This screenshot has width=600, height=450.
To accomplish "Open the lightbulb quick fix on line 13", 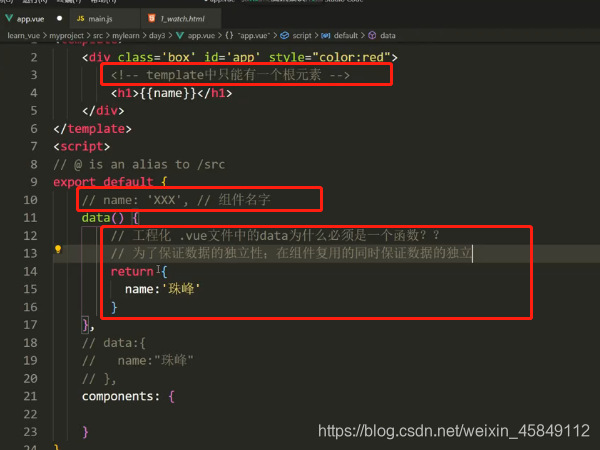I will click(x=58, y=249).
